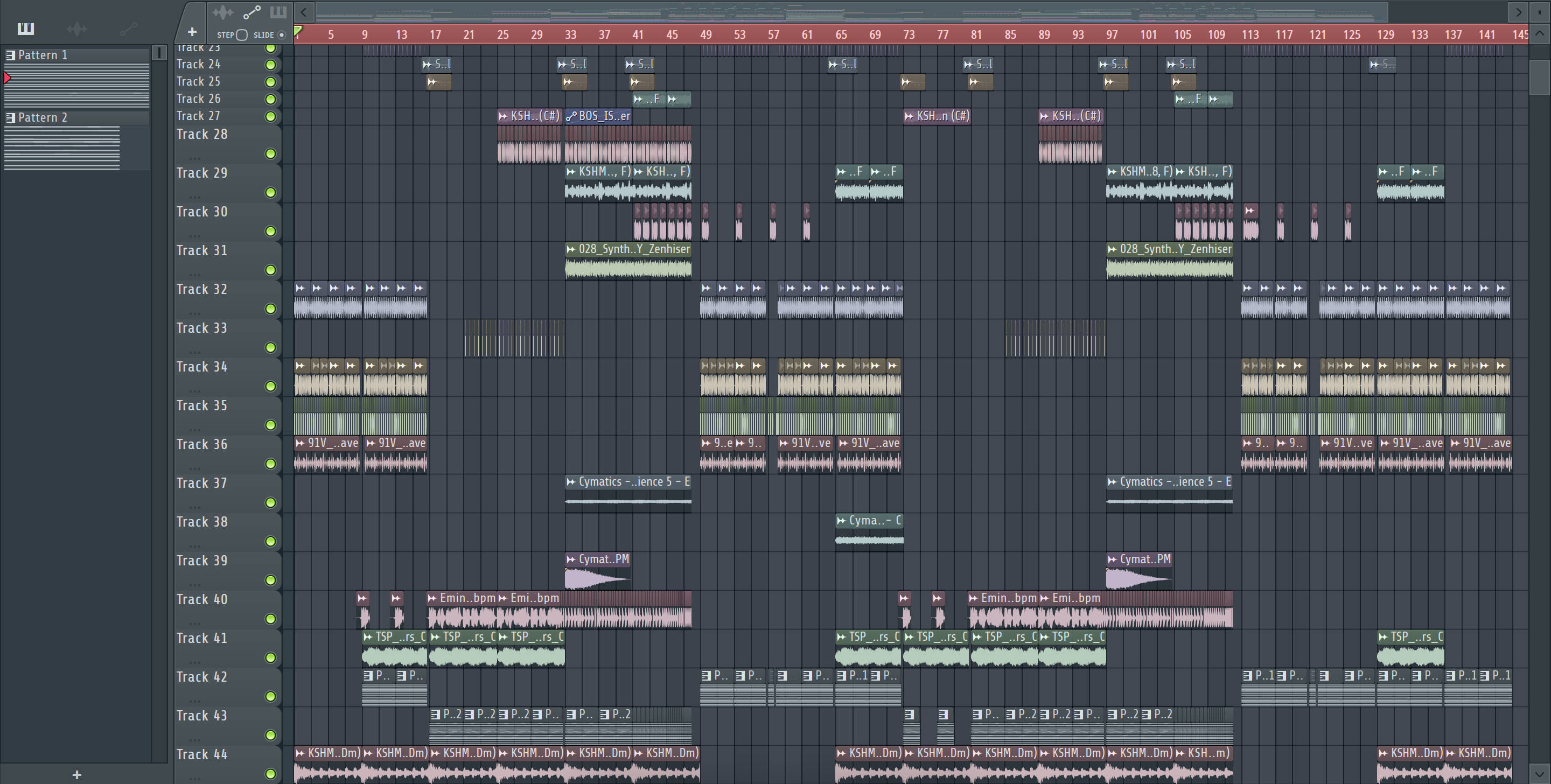Jump to bar 81 on the timeline ruler
The image size is (1551, 784).
[x=976, y=35]
